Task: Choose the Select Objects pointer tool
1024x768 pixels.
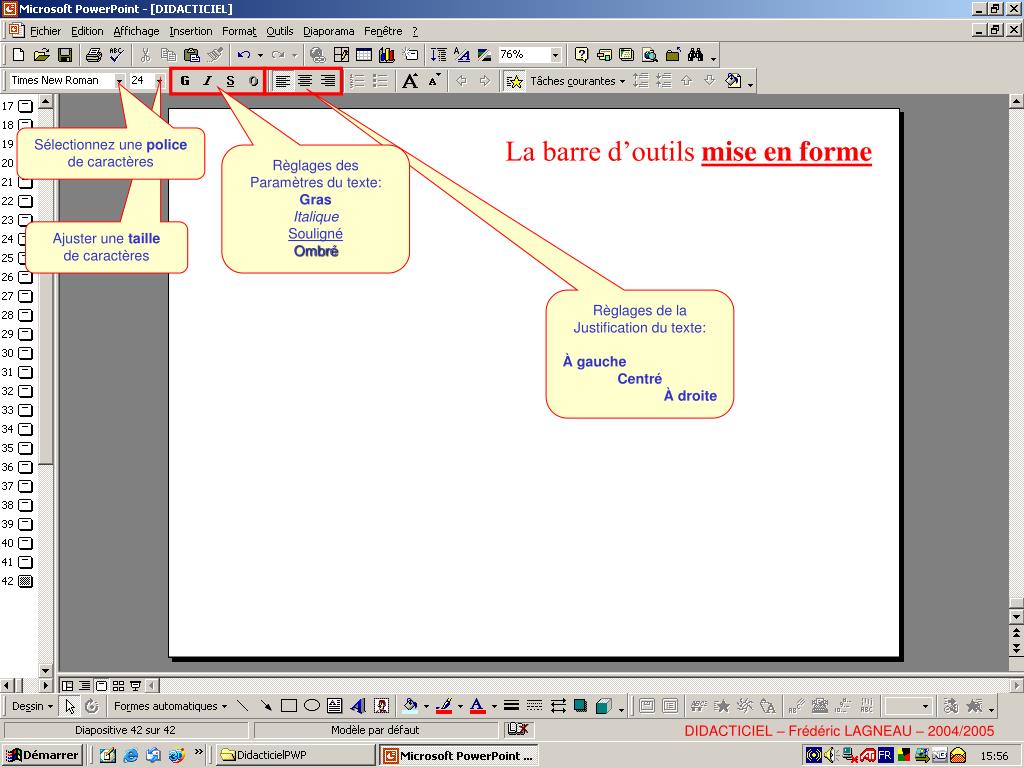Action: click(70, 706)
